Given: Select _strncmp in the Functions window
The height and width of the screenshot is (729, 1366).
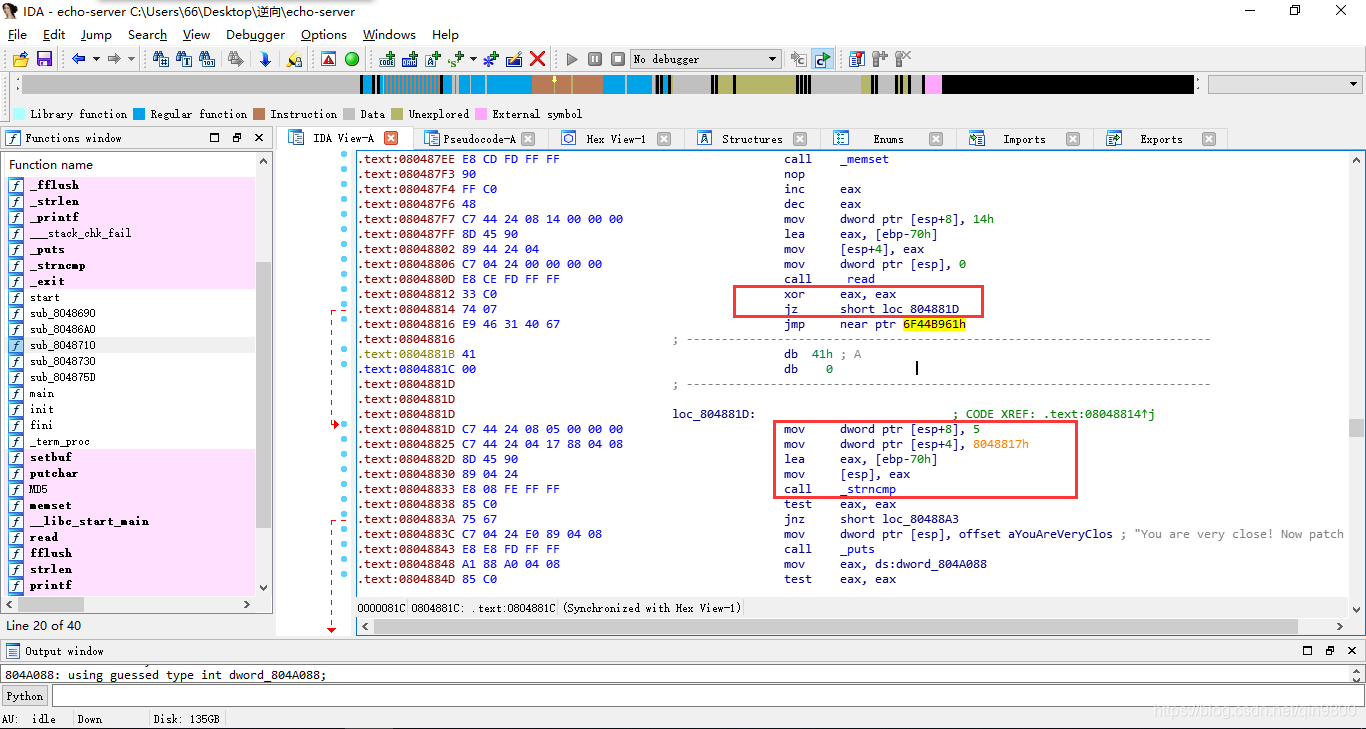Looking at the screenshot, I should coord(131,265).
